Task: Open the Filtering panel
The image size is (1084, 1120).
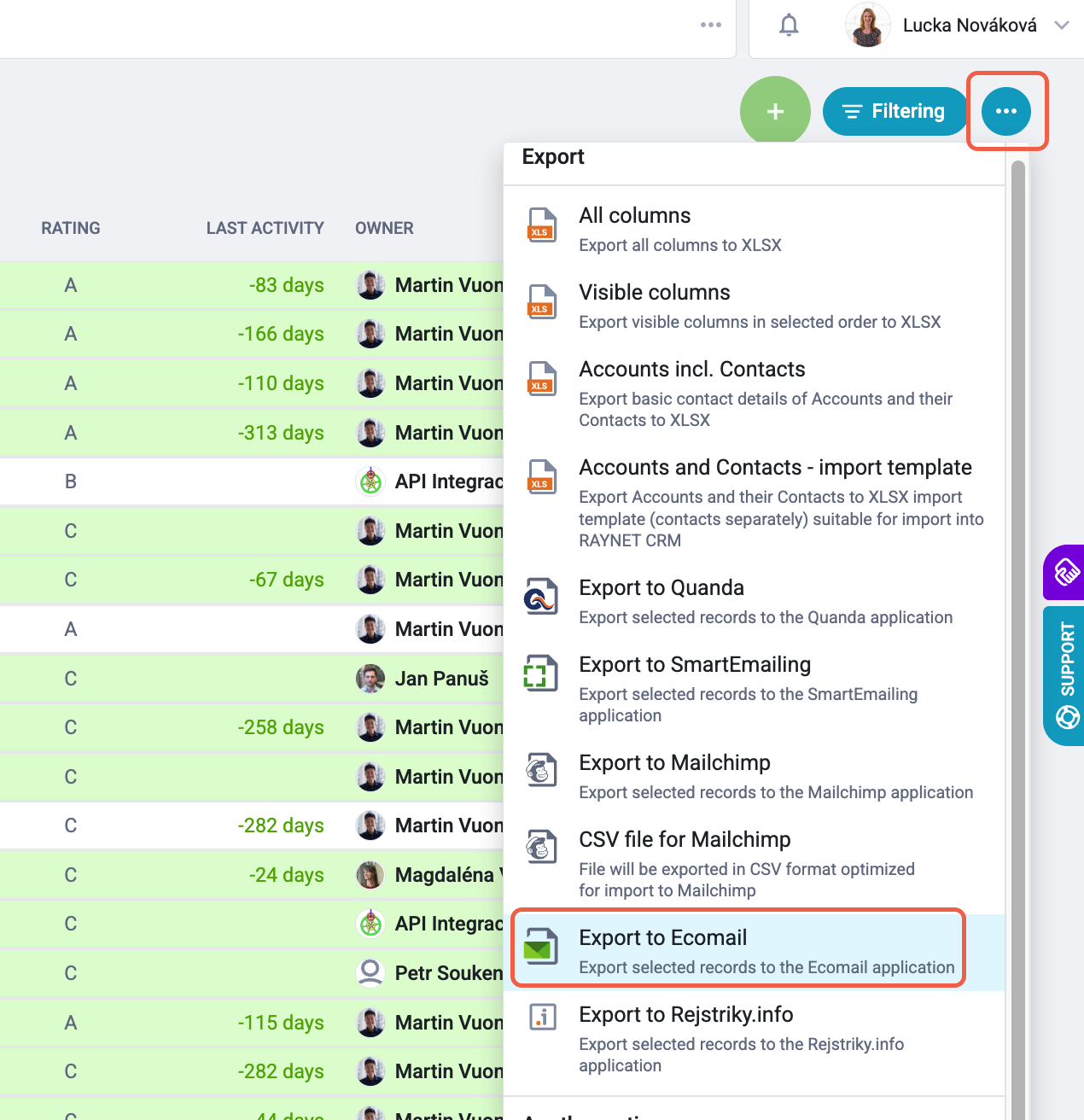Action: click(895, 111)
